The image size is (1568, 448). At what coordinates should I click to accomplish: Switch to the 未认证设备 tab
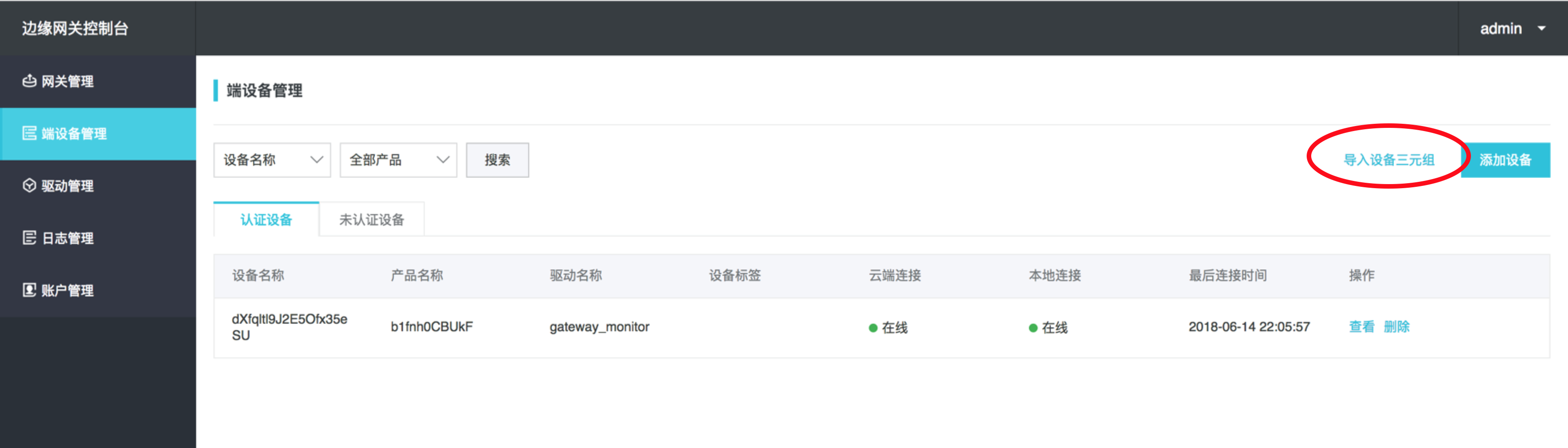[371, 219]
